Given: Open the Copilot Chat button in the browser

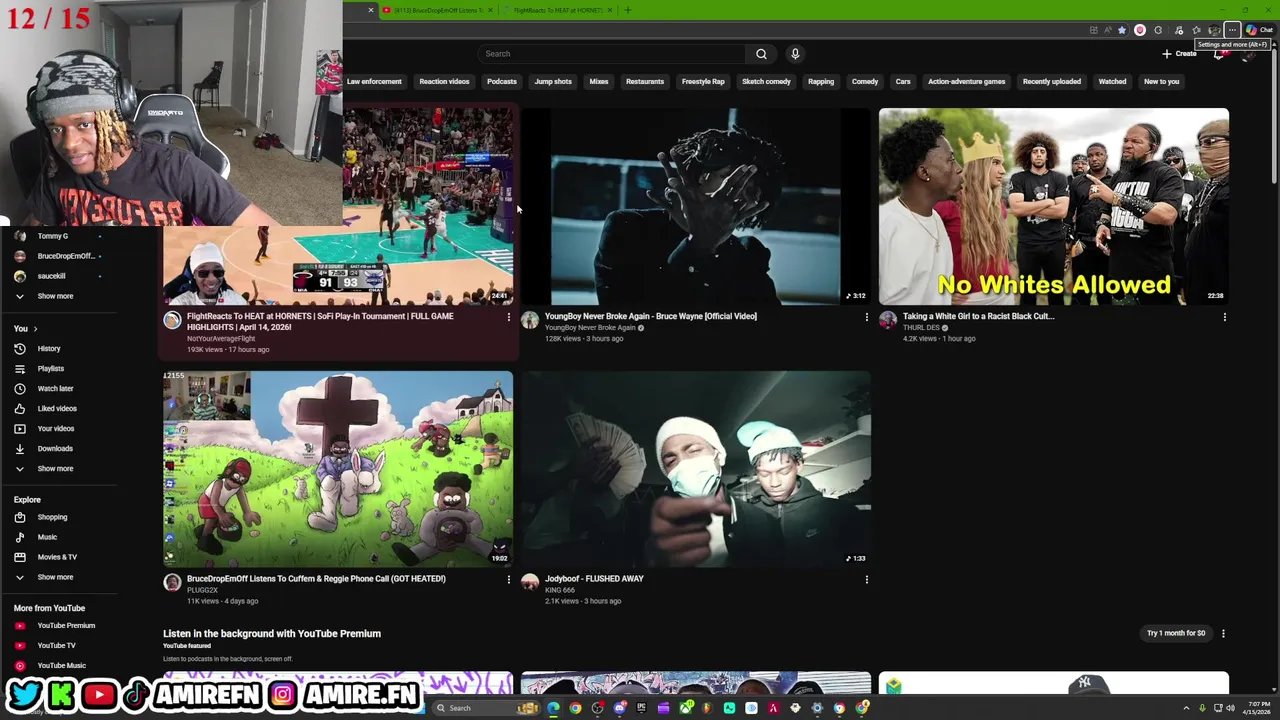Looking at the screenshot, I should click(1259, 30).
